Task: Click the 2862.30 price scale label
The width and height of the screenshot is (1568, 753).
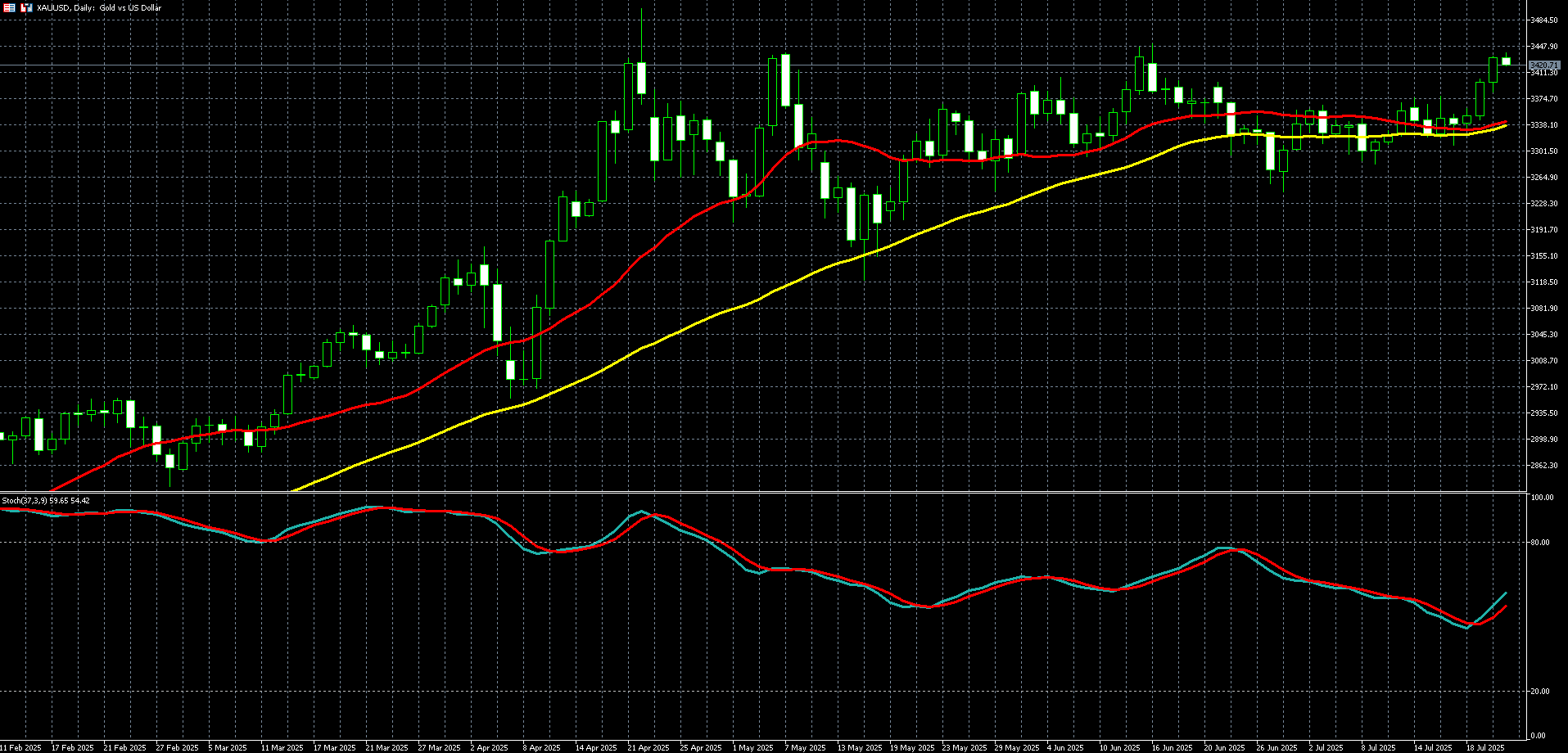Action: [x=1543, y=466]
